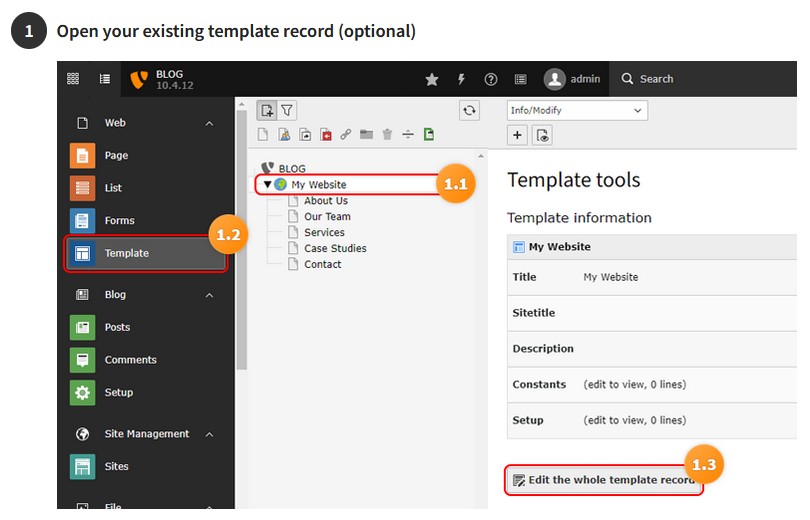Toggle the page tree list icon
This screenshot has height=520, width=810.
point(105,78)
